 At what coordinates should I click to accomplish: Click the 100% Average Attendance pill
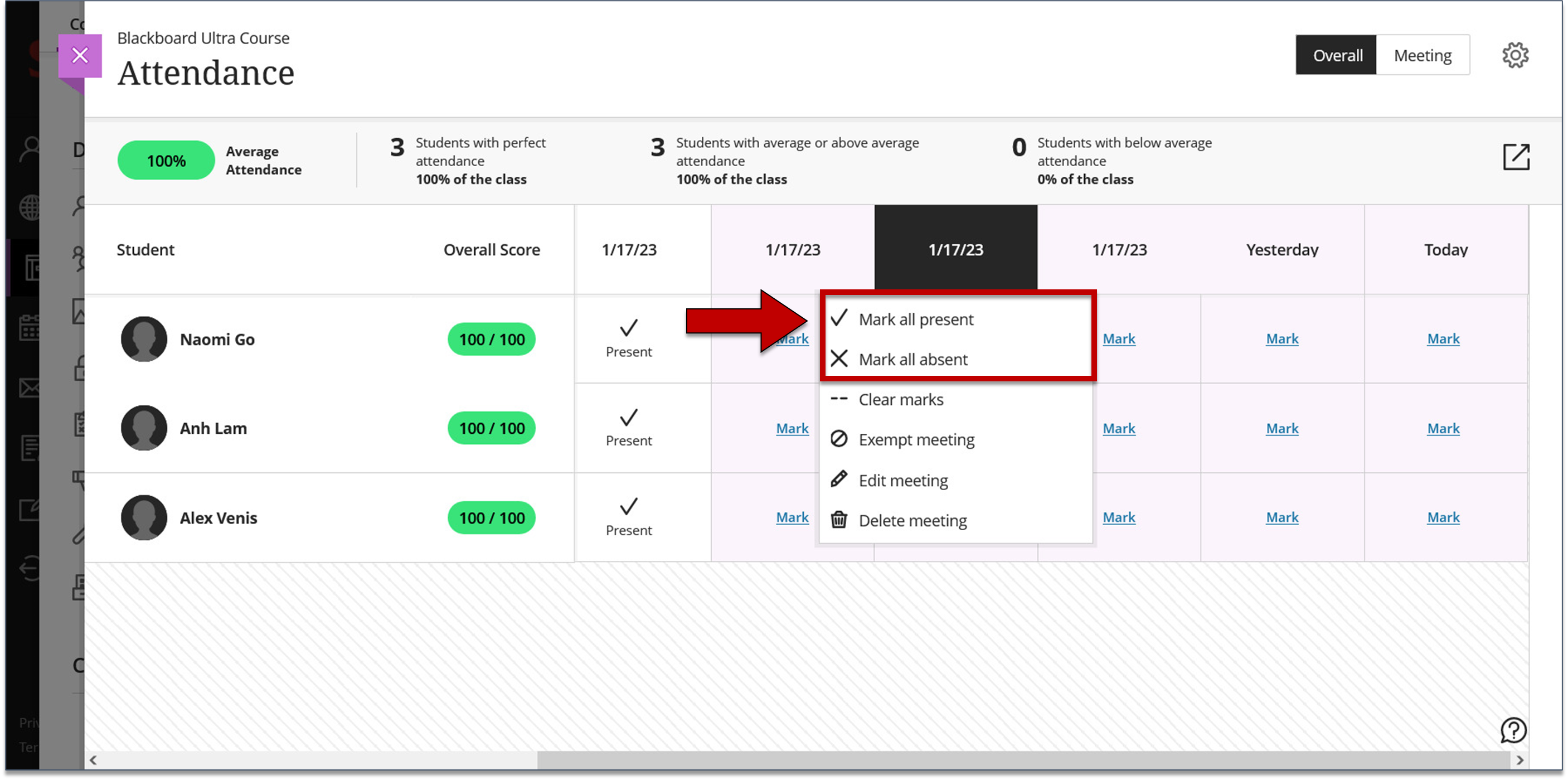(166, 161)
